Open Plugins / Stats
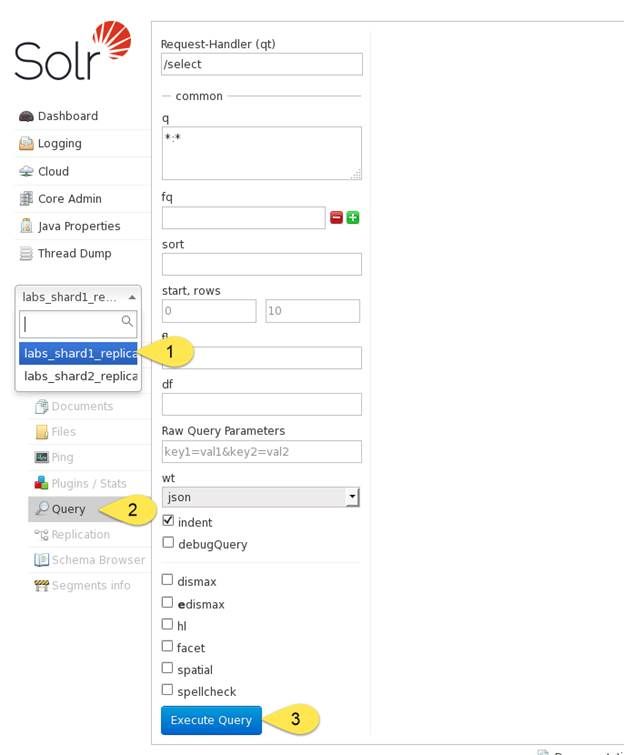Viewport: 624px width, 755px height. (89, 483)
